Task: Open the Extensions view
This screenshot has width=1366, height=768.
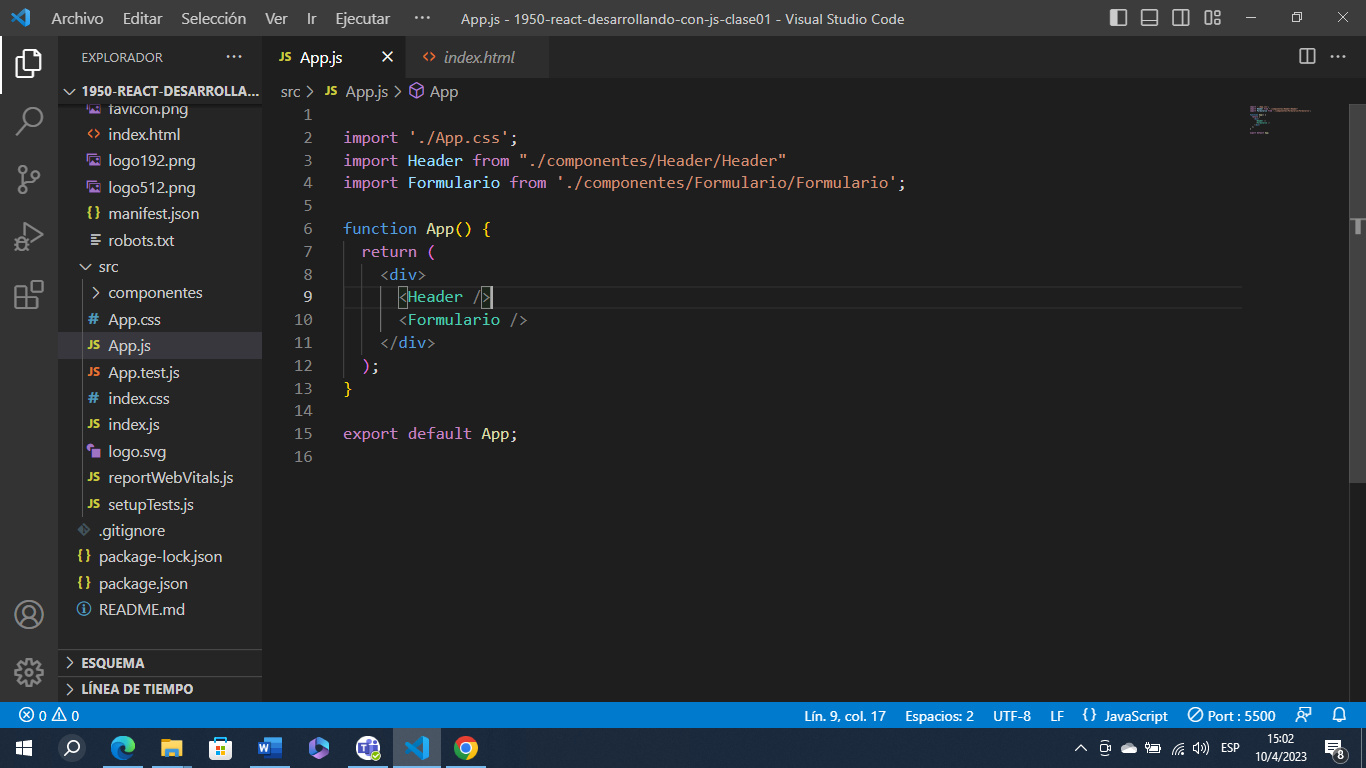Action: point(29,295)
